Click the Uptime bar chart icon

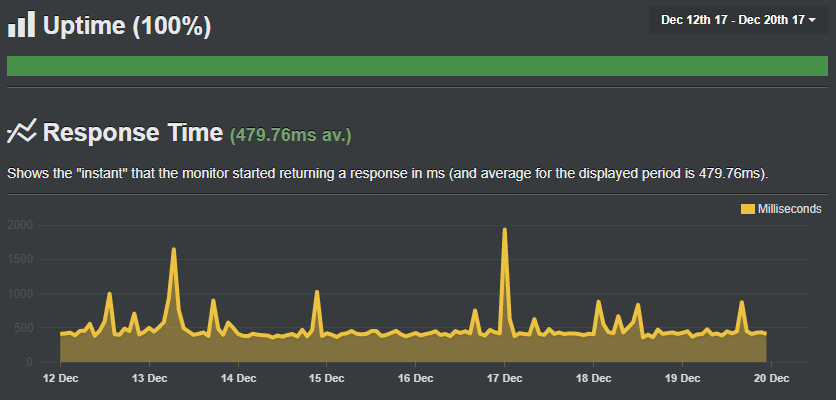(x=20, y=25)
